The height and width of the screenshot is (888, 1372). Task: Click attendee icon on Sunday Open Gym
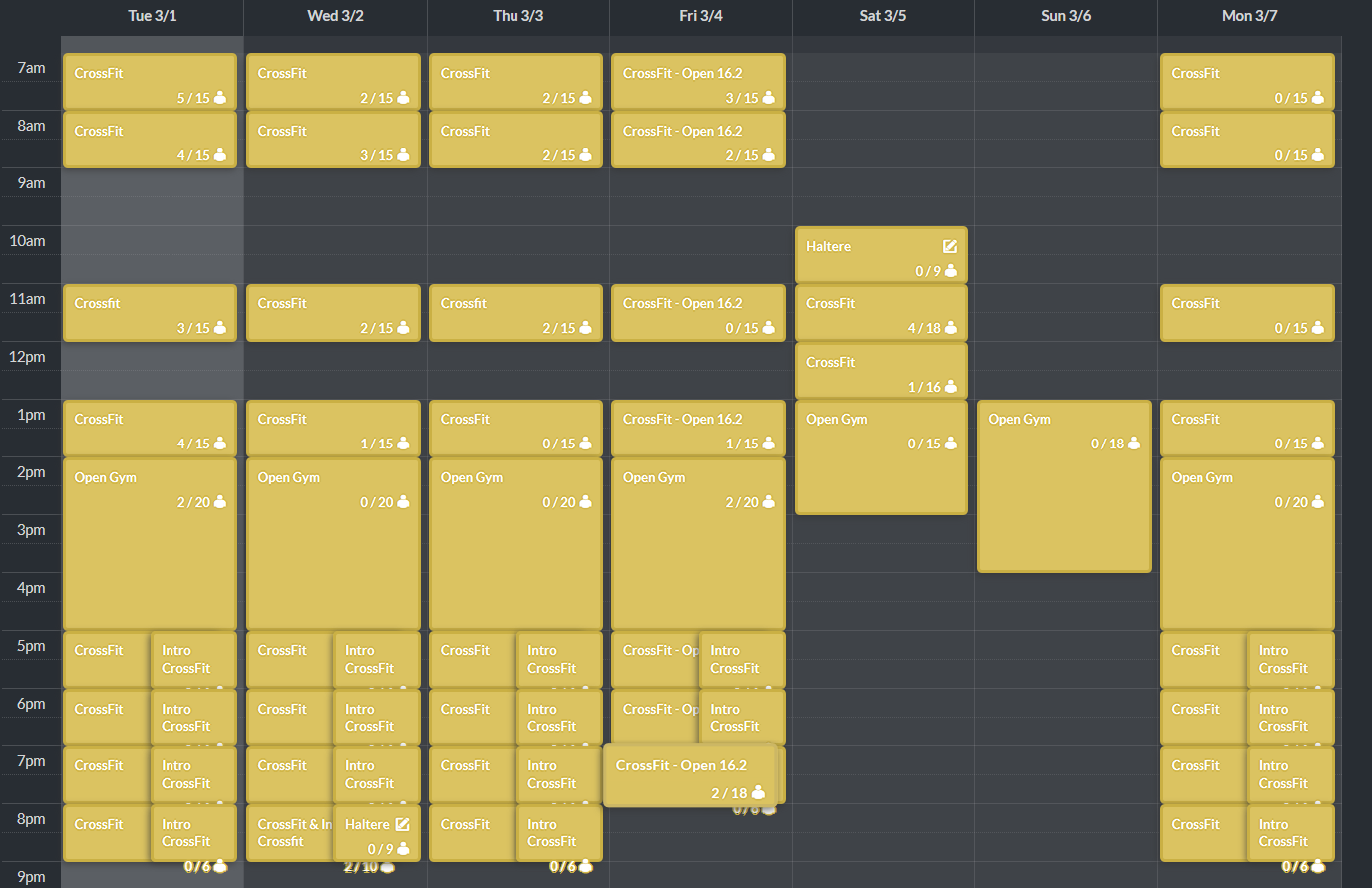point(1134,444)
